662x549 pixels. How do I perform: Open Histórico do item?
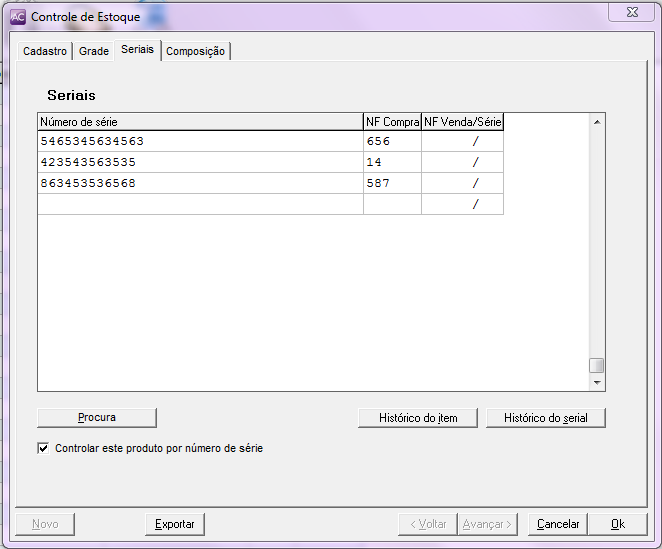click(x=418, y=418)
